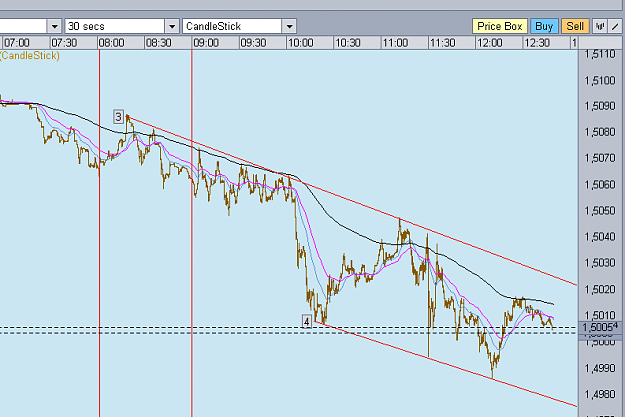Screen dimensions: 625x417
Task: Click the 08:30 time axis label
Action: [158, 43]
